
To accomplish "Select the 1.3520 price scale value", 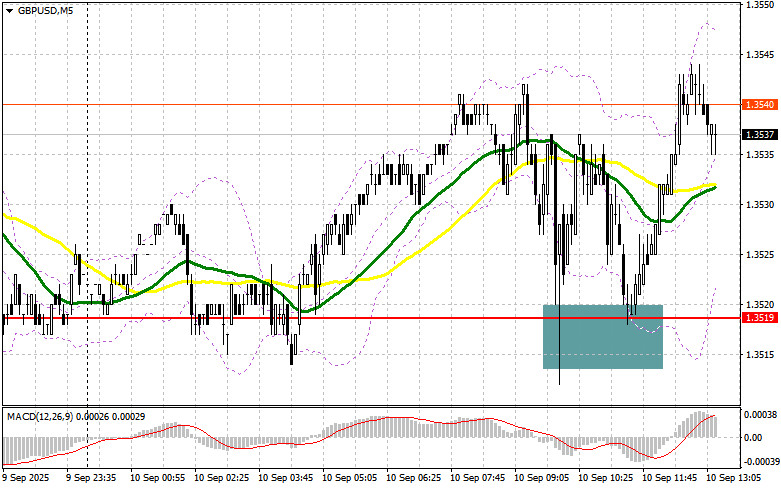I will click(760, 304).
